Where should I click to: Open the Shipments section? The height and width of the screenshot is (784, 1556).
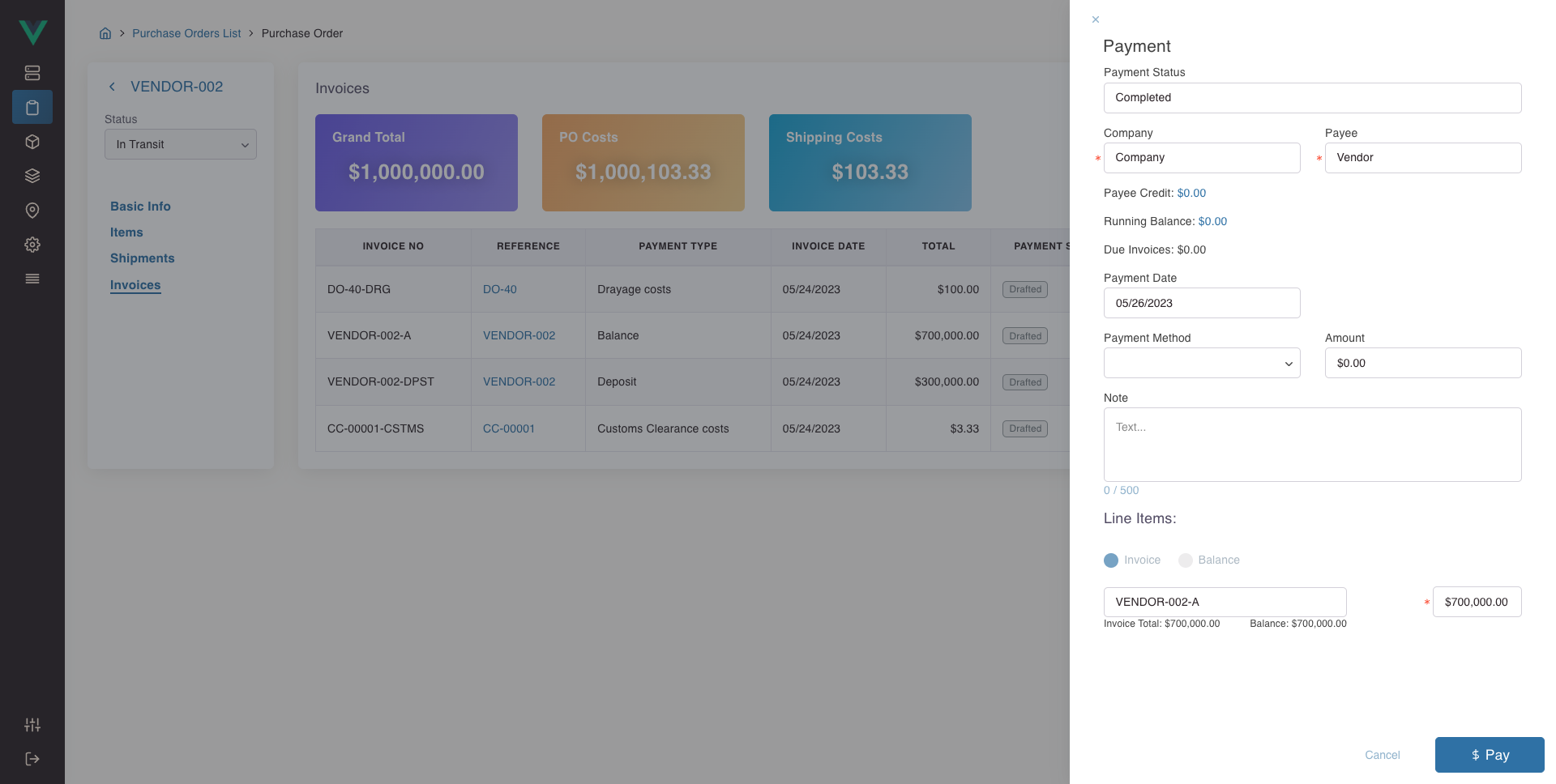pyautogui.click(x=143, y=258)
